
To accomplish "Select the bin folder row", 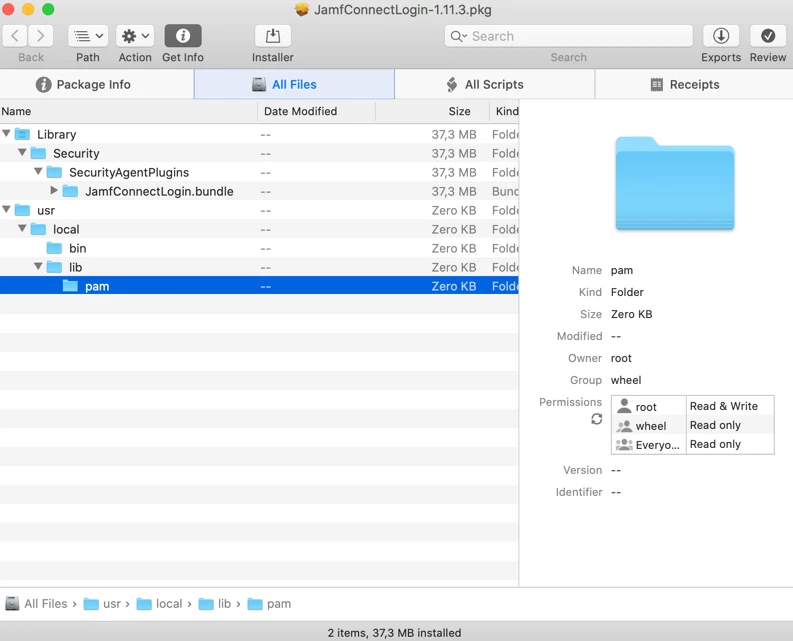I will click(259, 248).
